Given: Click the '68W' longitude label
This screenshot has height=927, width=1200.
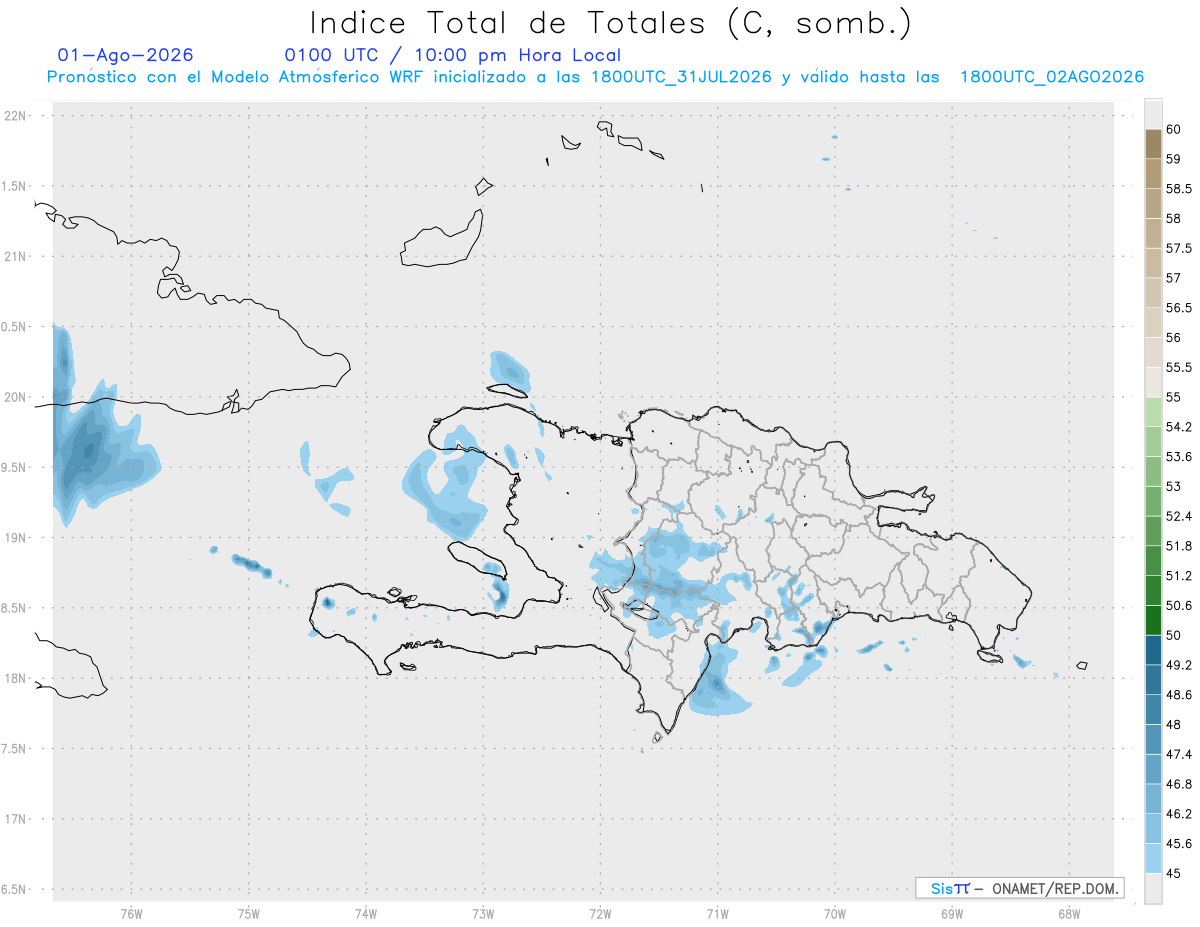Looking at the screenshot, I should tap(1069, 914).
